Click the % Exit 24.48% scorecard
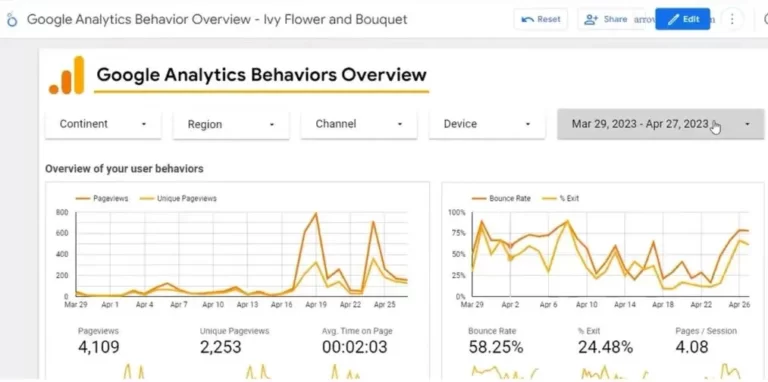768x382 pixels. pos(605,341)
